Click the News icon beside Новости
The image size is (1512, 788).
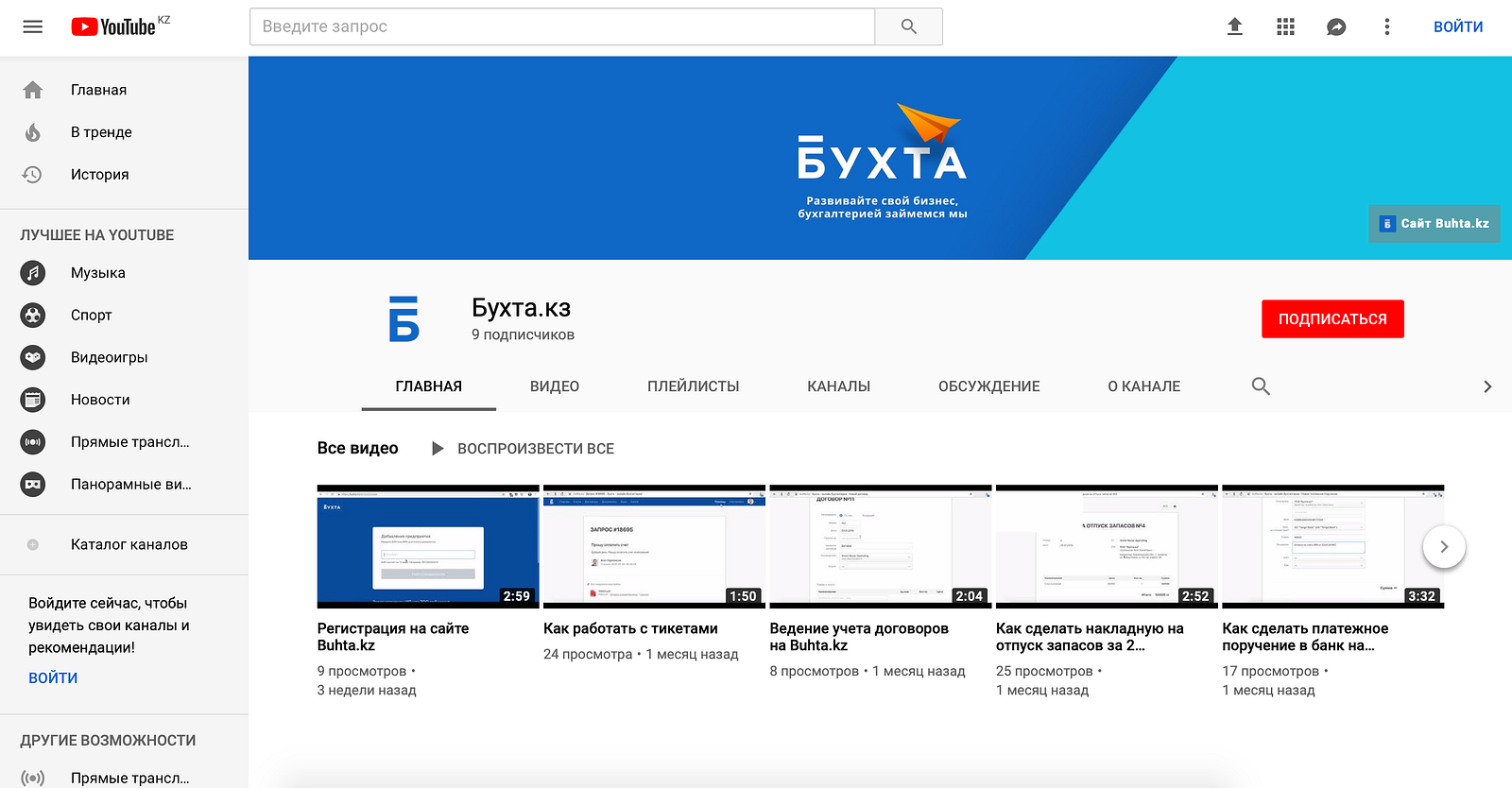pos(33,400)
